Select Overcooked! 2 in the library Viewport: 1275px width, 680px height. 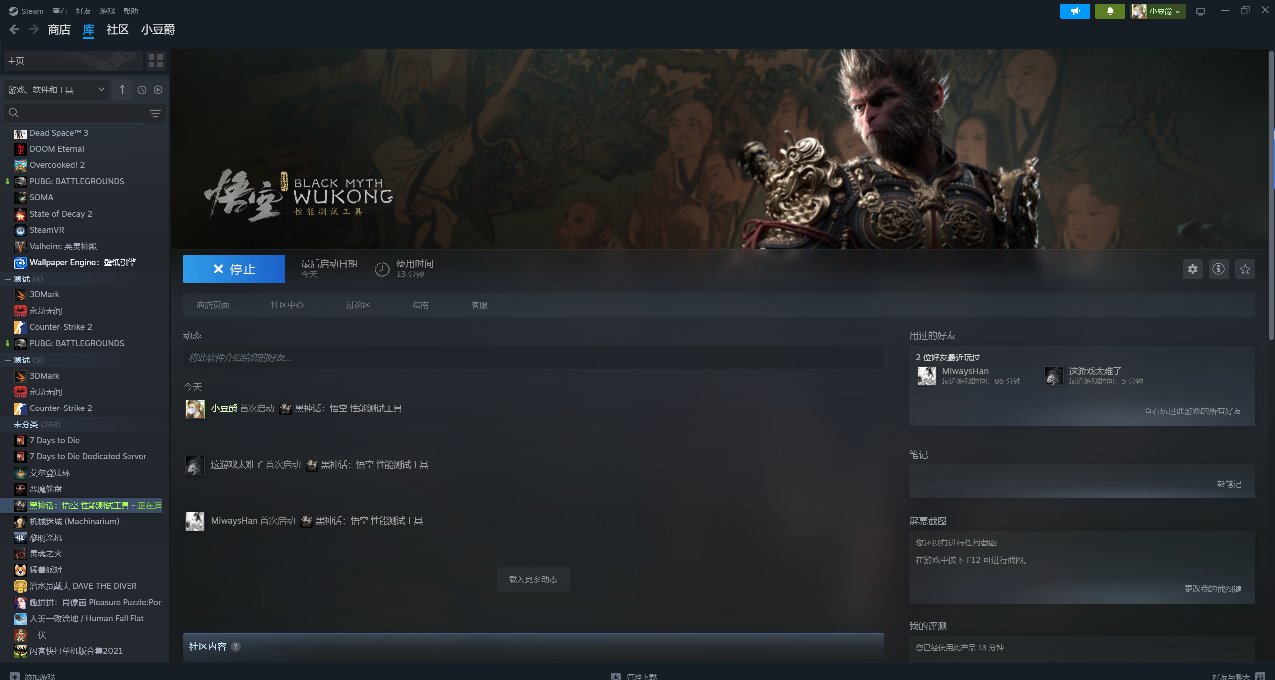pyautogui.click(x=57, y=165)
